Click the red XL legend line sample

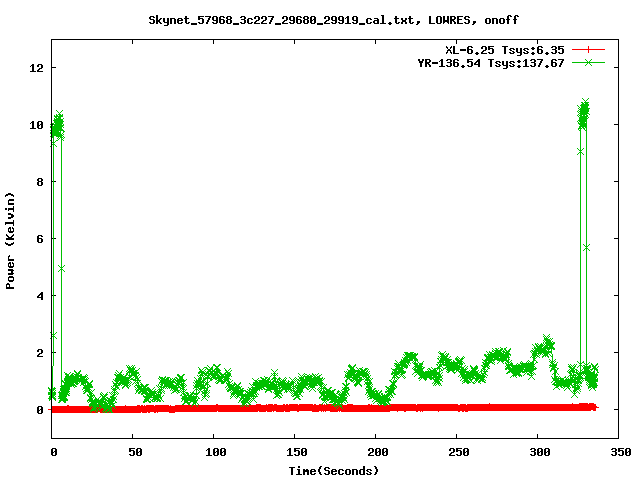coord(588,50)
